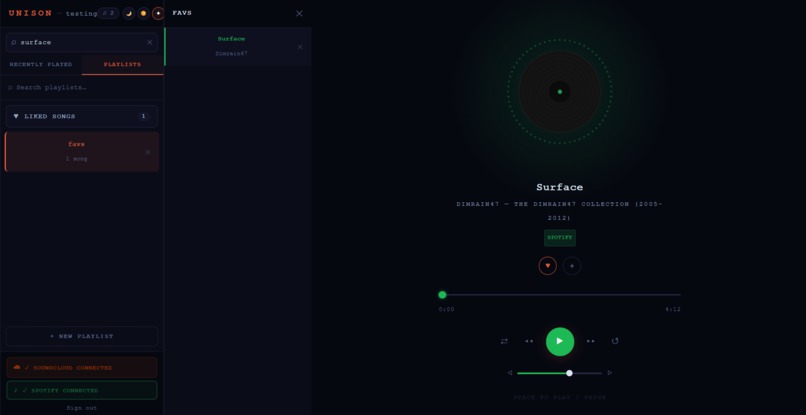Select the Playlists tab
This screenshot has width=806, height=415.
coord(122,65)
